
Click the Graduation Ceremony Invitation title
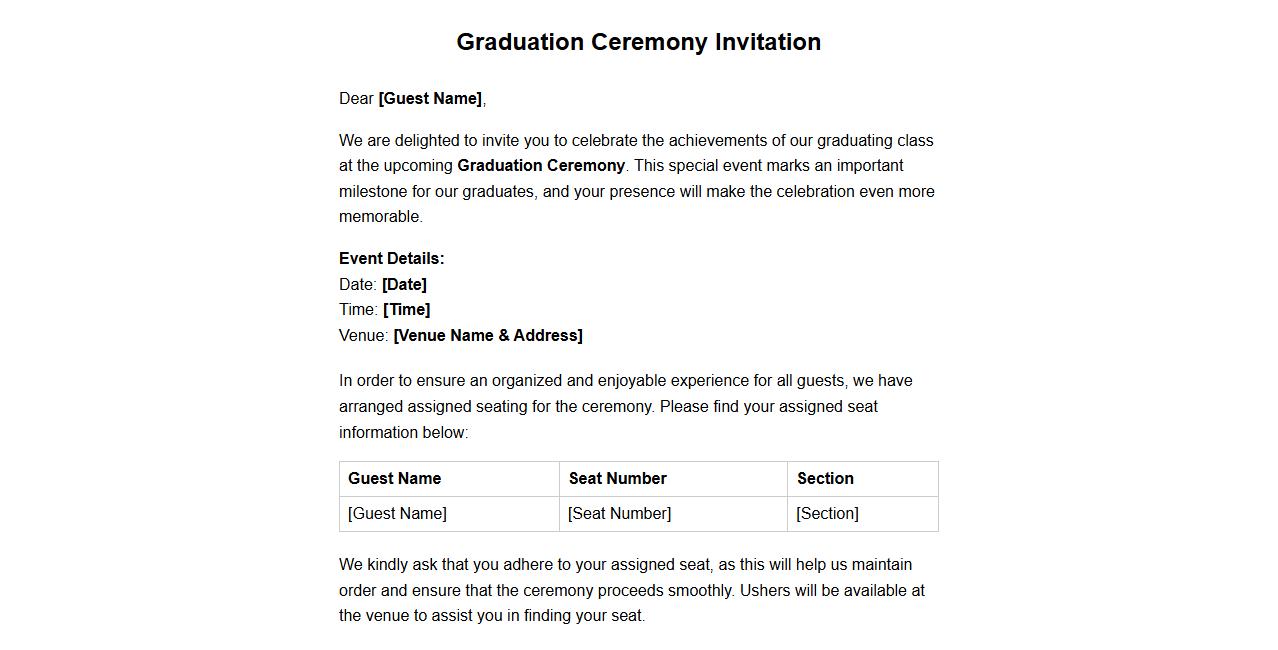coord(638,42)
